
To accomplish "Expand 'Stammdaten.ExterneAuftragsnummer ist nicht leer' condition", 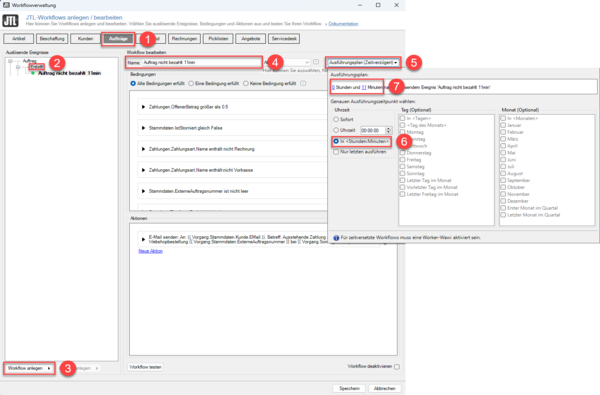I will click(x=143, y=191).
